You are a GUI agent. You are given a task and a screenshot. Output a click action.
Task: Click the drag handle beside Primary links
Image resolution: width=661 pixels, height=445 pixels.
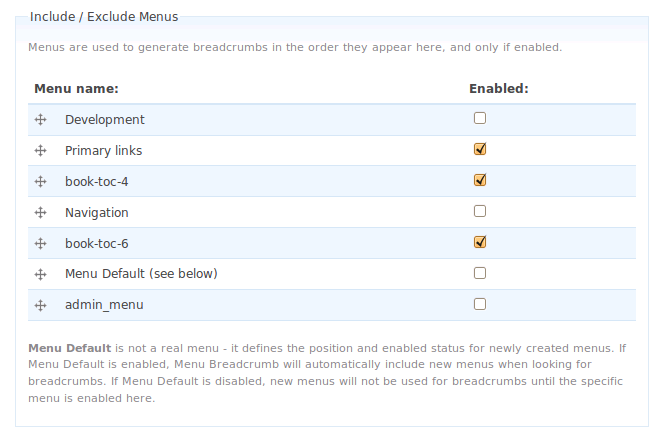click(41, 151)
